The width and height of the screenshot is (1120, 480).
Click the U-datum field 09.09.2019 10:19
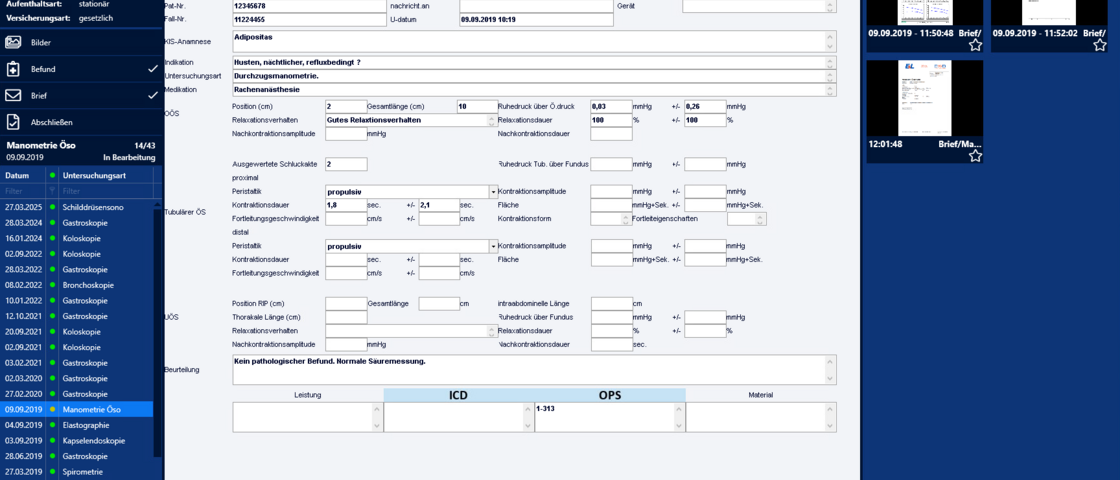tap(536, 20)
